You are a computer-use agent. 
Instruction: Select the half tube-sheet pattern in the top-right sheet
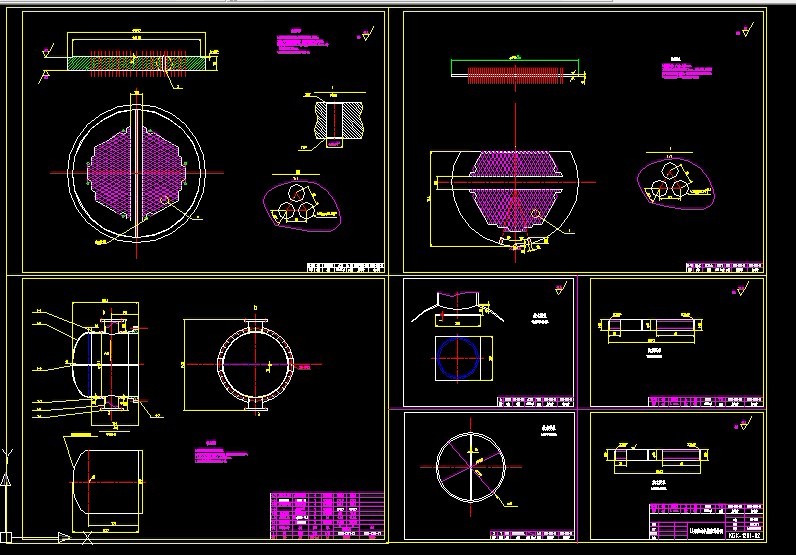pos(515,190)
